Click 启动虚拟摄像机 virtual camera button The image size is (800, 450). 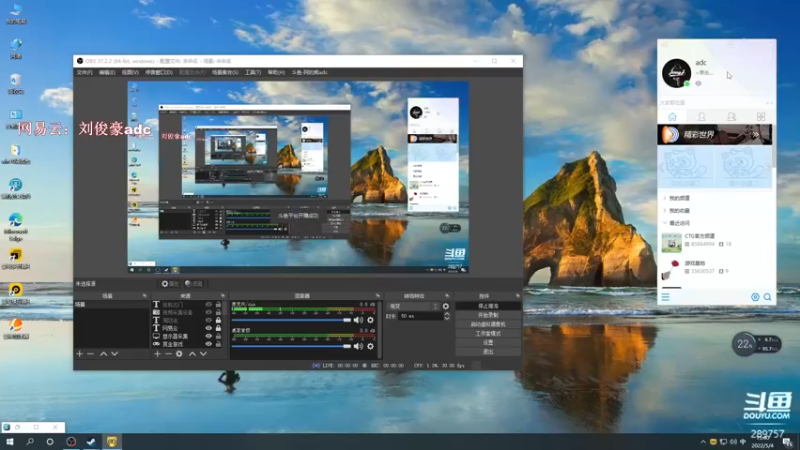(488, 324)
